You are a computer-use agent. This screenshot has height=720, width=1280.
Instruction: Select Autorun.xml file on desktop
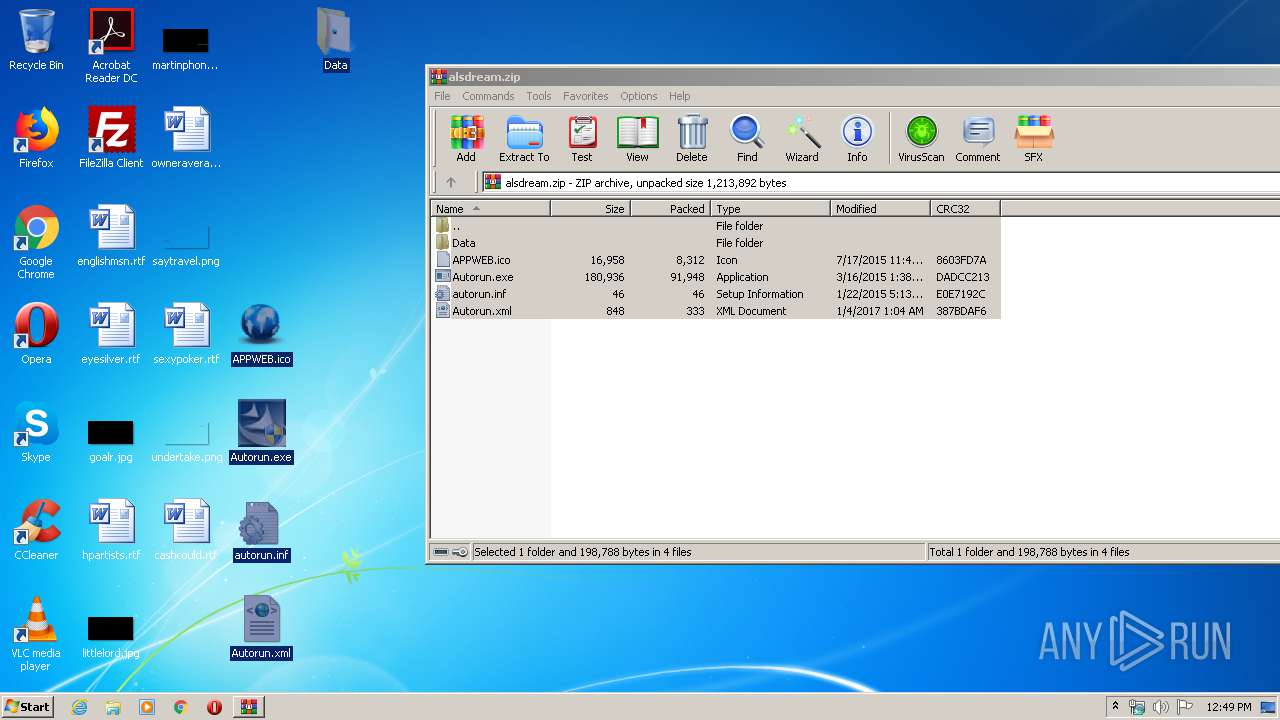(x=261, y=628)
